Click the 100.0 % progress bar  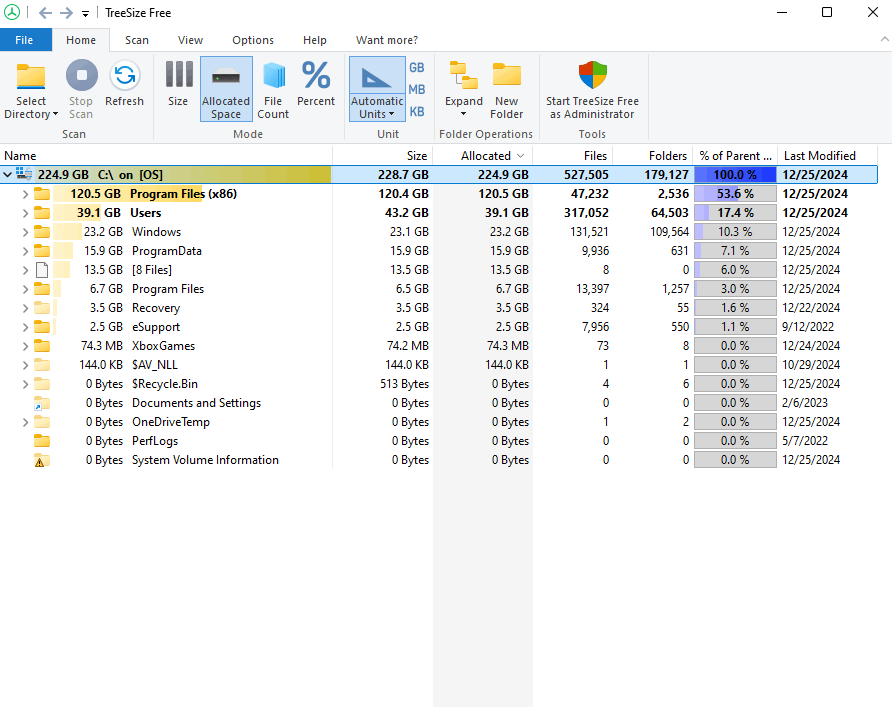(x=735, y=175)
